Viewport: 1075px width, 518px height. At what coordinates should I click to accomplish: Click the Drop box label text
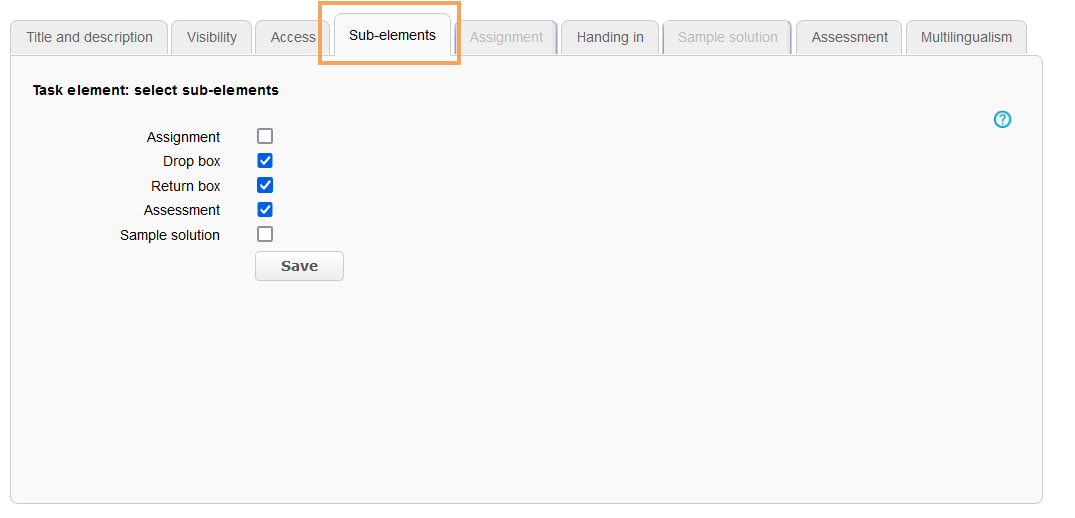pos(192,161)
